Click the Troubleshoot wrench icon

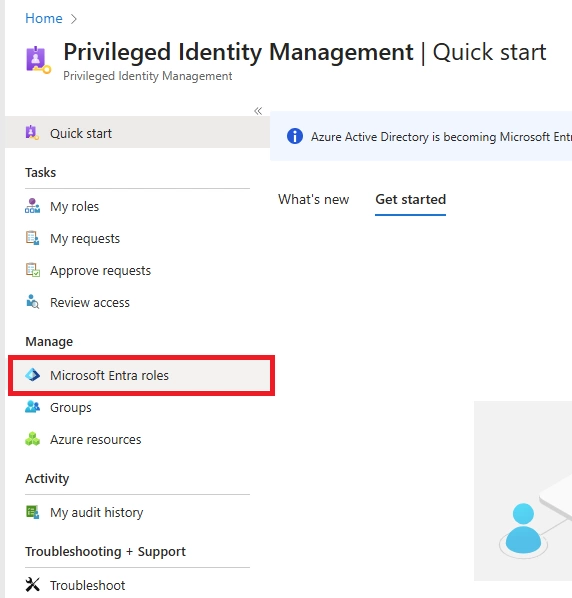click(x=32, y=585)
